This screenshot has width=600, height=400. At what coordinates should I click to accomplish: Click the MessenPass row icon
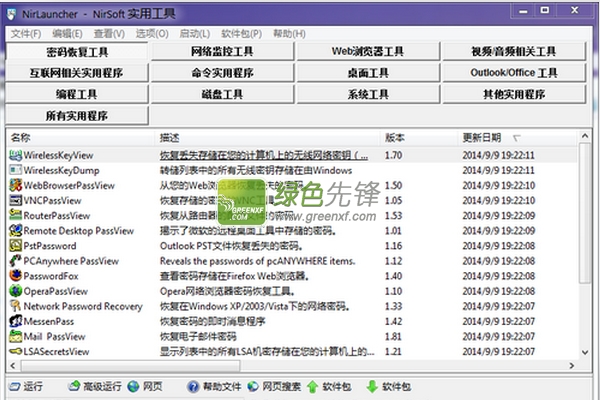pos(15,321)
